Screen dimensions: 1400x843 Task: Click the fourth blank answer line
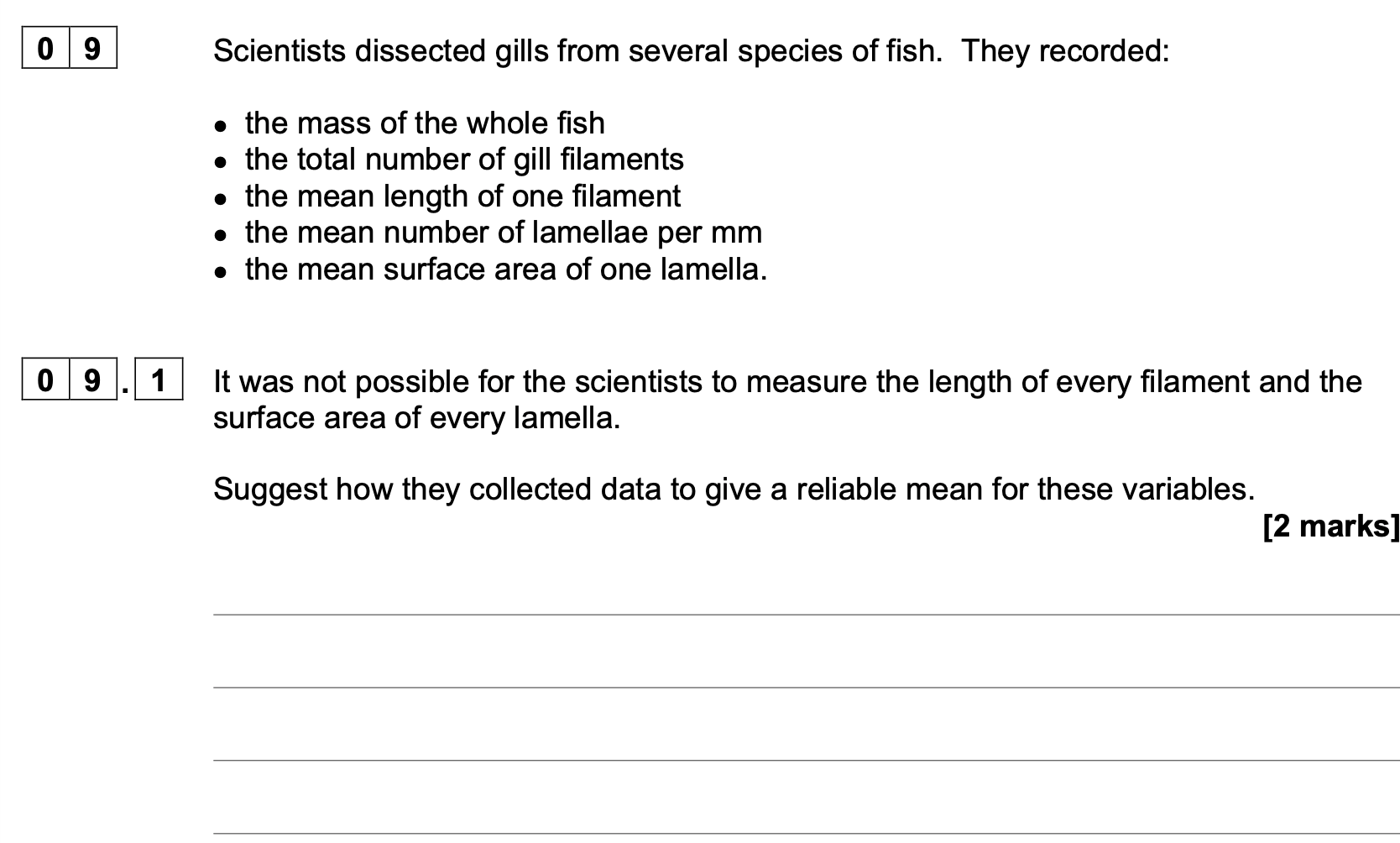pyautogui.click(x=807, y=834)
